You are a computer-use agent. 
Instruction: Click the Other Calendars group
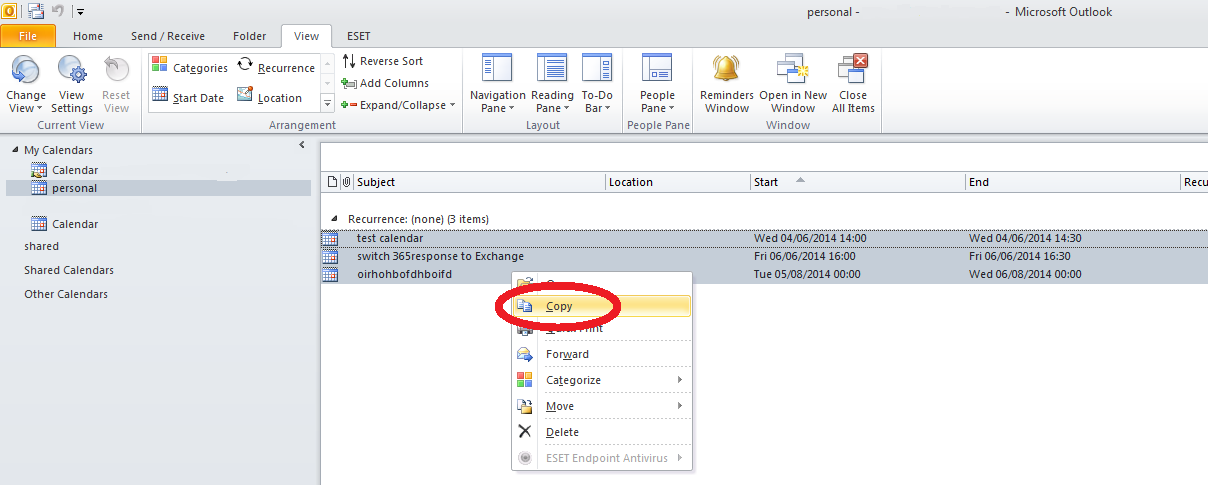tap(66, 294)
